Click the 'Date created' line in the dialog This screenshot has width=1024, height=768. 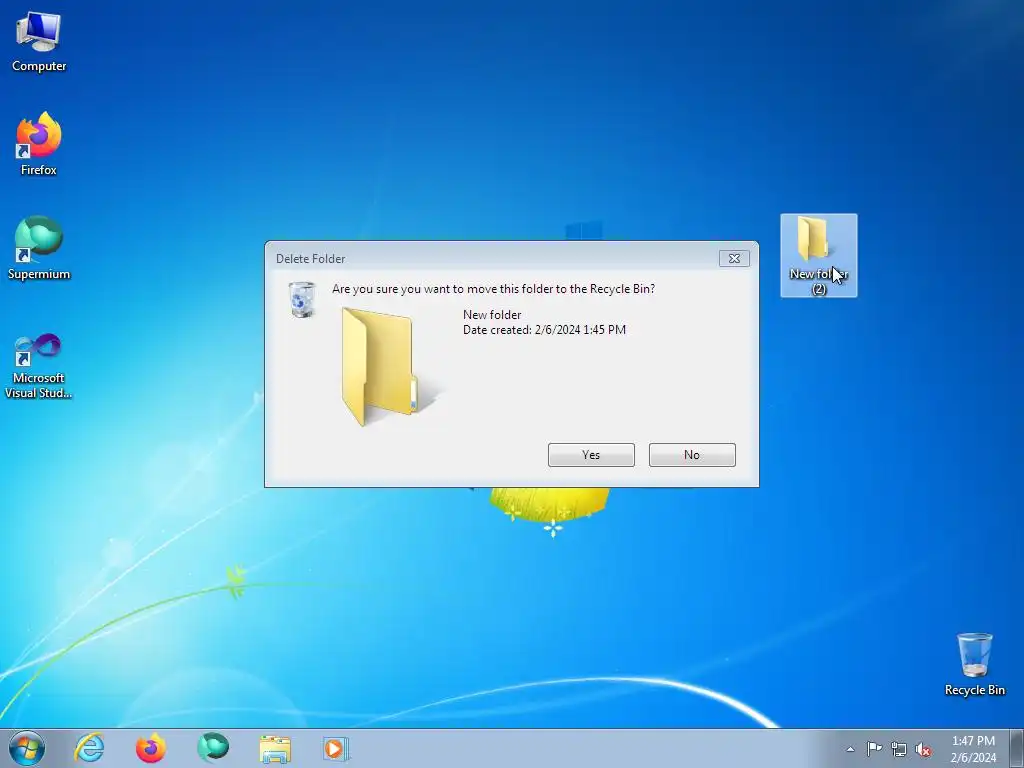pyautogui.click(x=545, y=330)
